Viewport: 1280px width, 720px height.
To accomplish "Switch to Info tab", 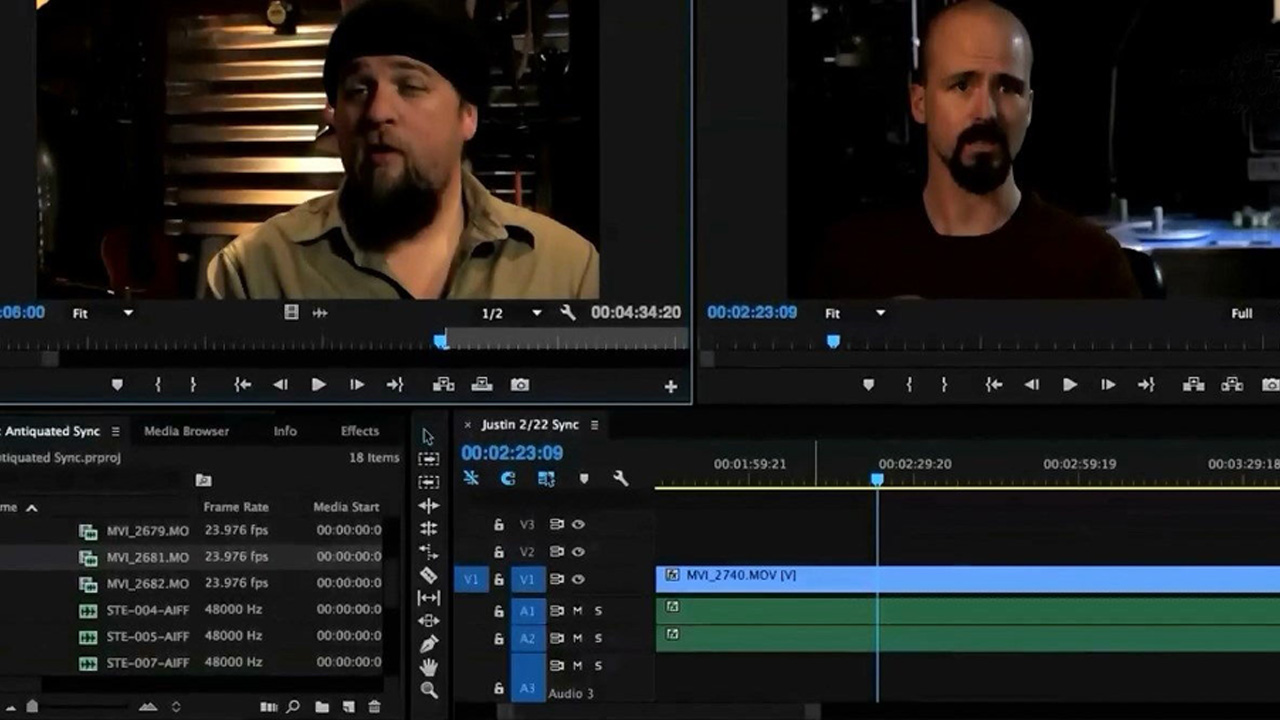I will pyautogui.click(x=285, y=431).
